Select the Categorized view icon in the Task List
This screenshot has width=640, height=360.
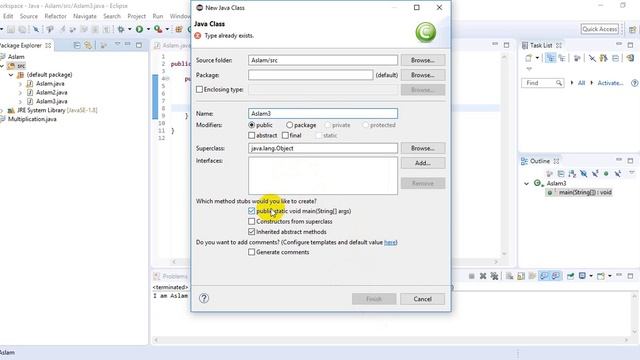[x=550, y=58]
